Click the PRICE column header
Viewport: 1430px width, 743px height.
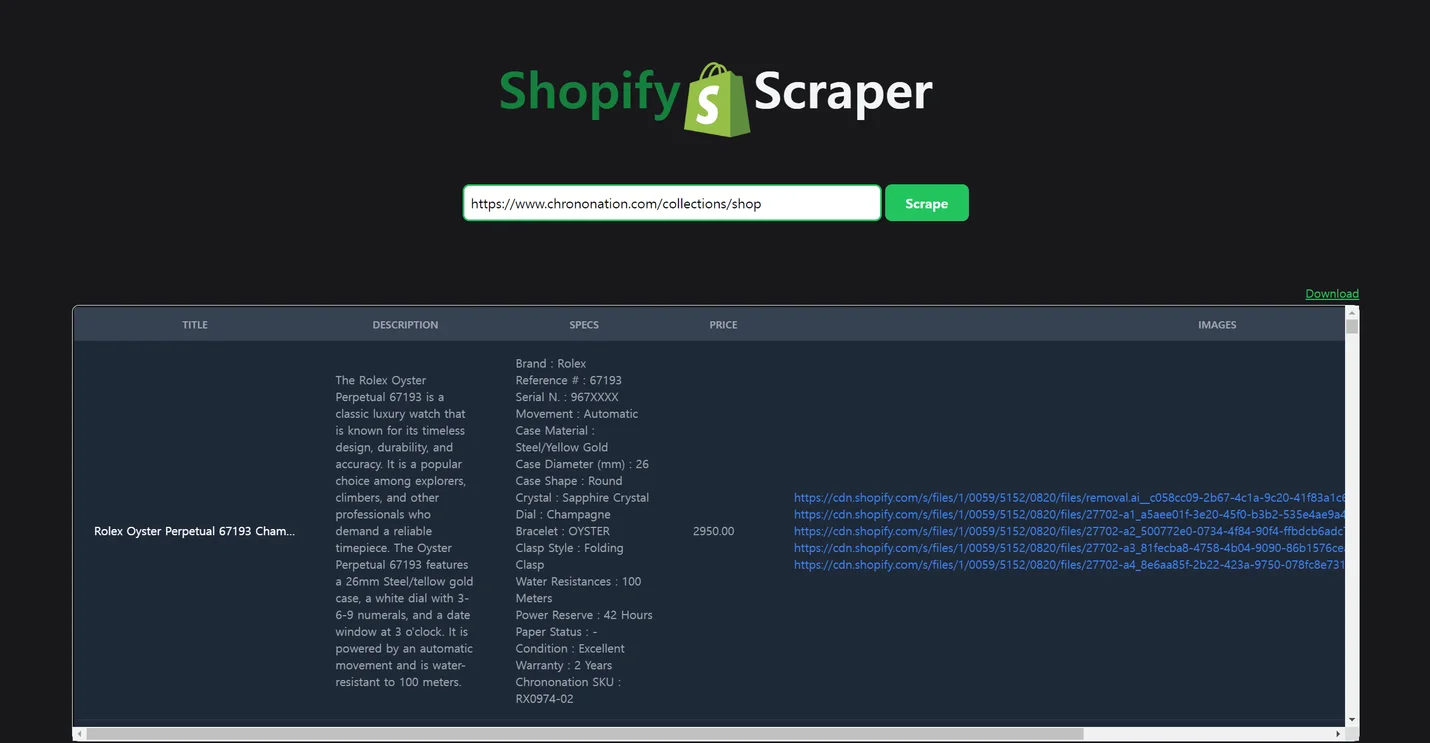724,325
